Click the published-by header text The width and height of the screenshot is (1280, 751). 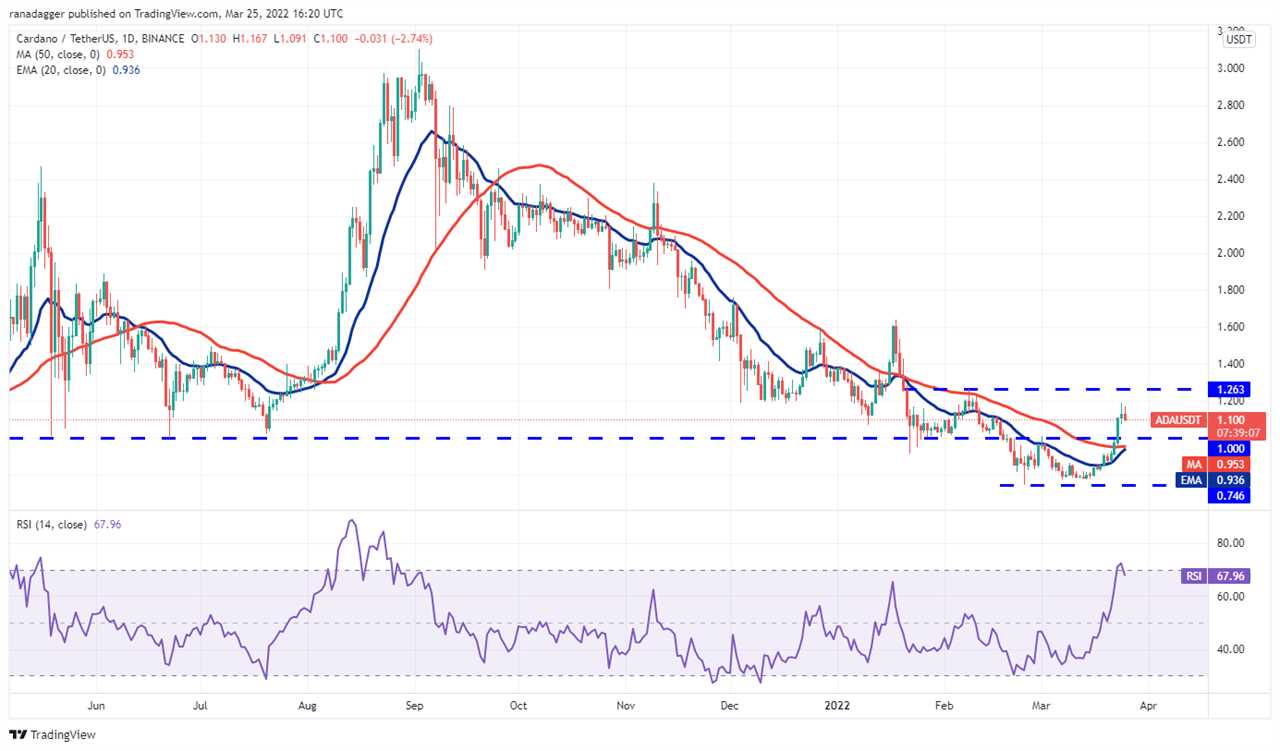(x=178, y=13)
